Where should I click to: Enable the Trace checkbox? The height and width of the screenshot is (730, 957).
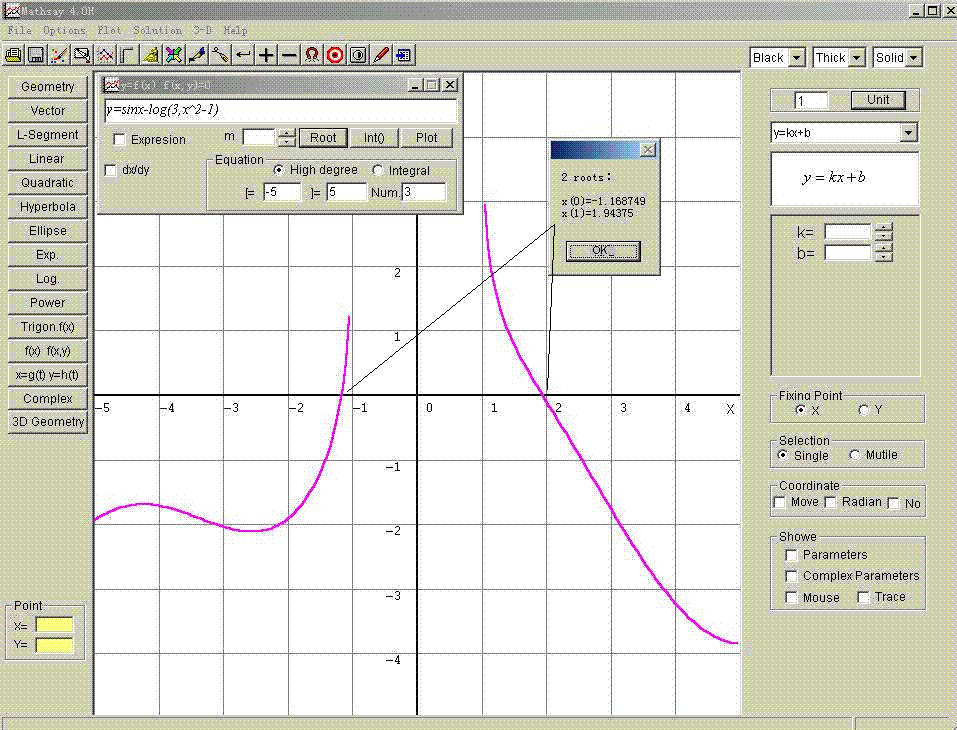[x=864, y=598]
